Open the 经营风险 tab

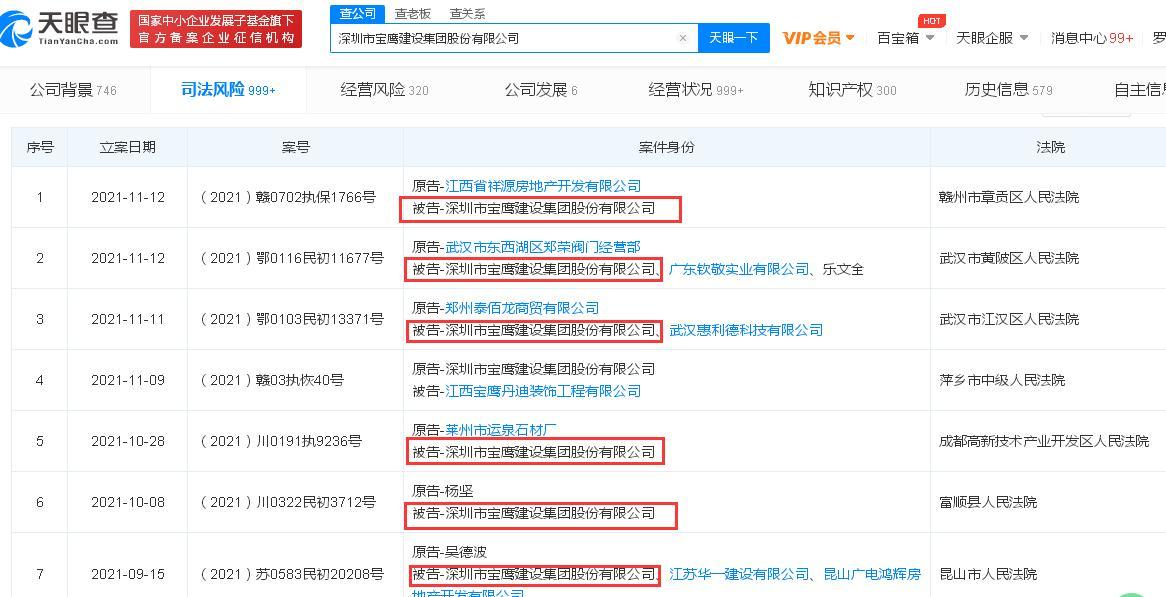(x=384, y=90)
